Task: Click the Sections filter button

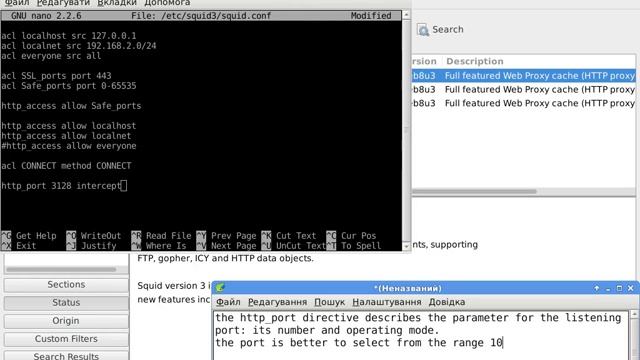Action: coord(66,284)
